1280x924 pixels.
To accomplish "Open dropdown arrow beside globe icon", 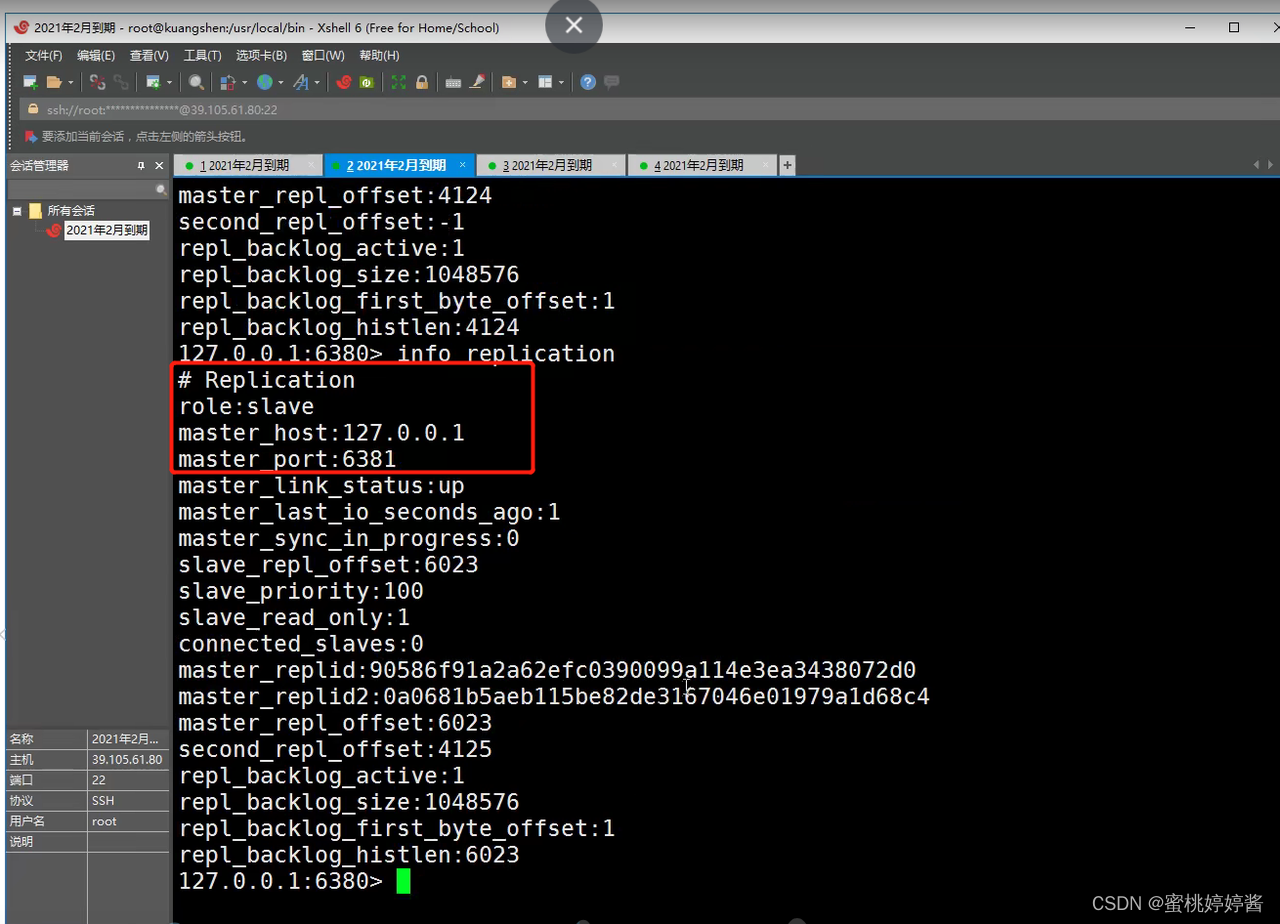I will coord(280,83).
